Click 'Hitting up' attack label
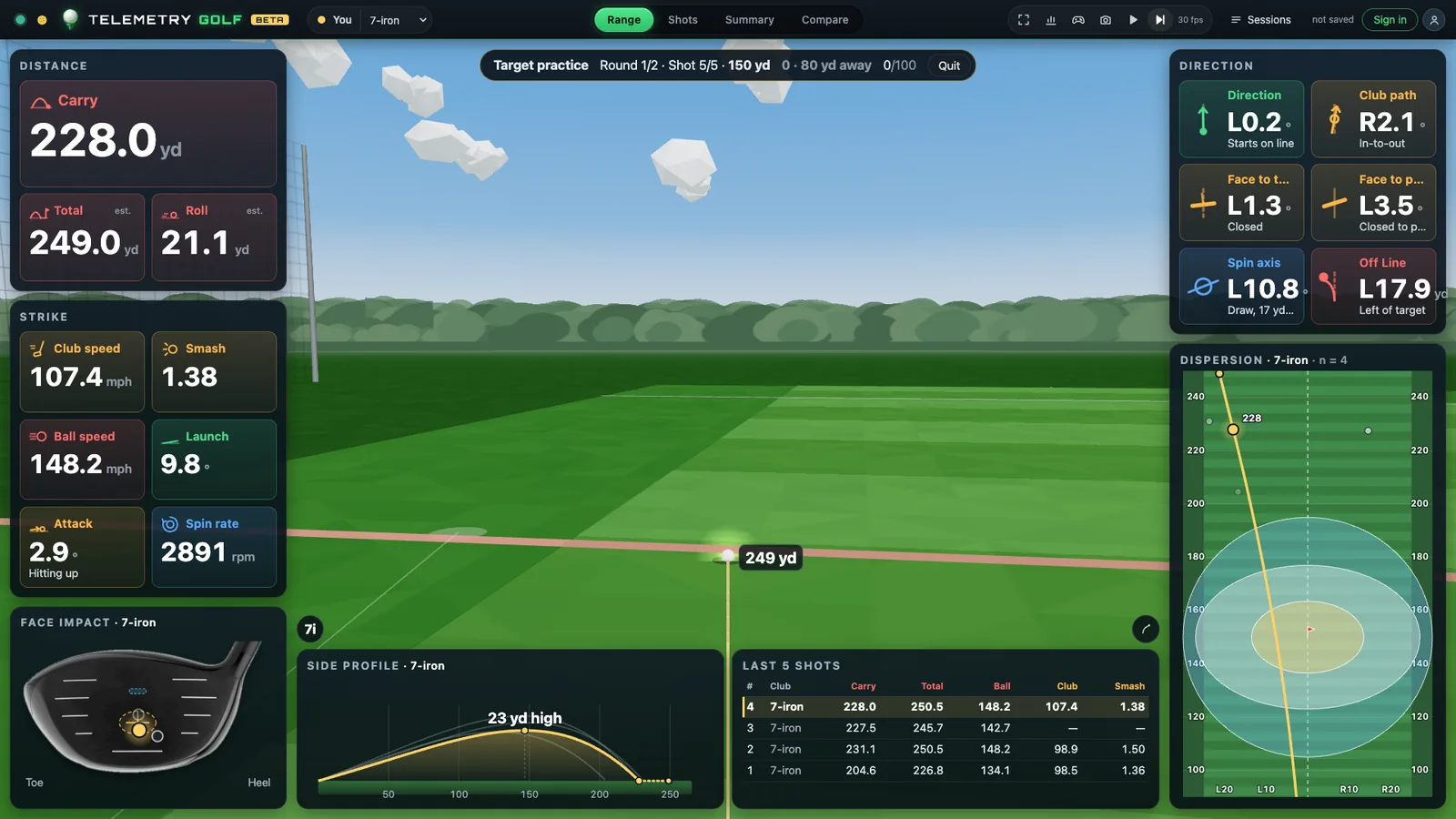The image size is (1456, 819). [x=53, y=573]
